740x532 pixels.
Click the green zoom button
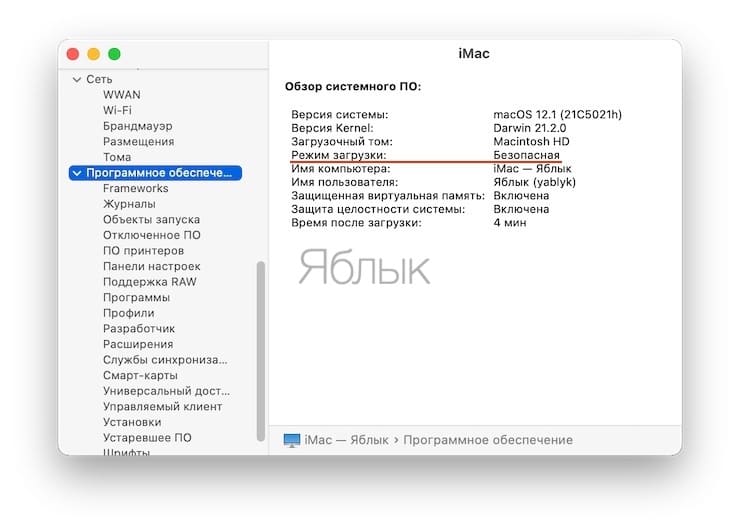(114, 54)
